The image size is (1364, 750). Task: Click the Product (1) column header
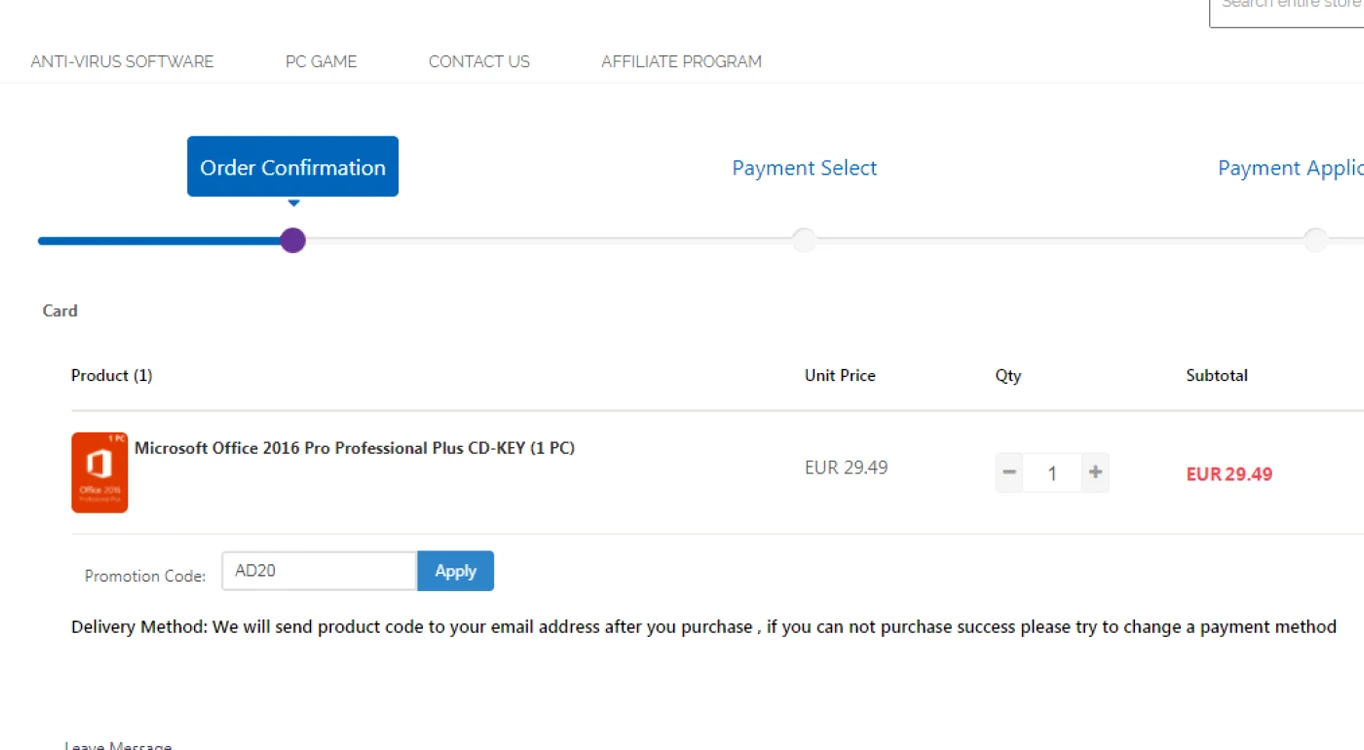[x=112, y=375]
